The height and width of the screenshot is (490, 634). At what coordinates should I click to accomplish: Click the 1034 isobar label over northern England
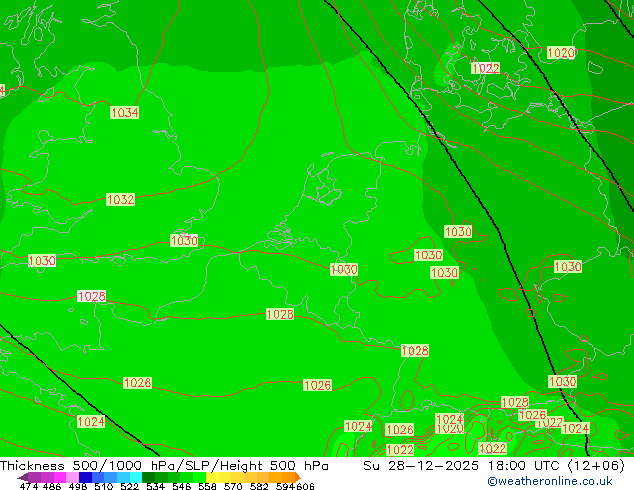125,112
